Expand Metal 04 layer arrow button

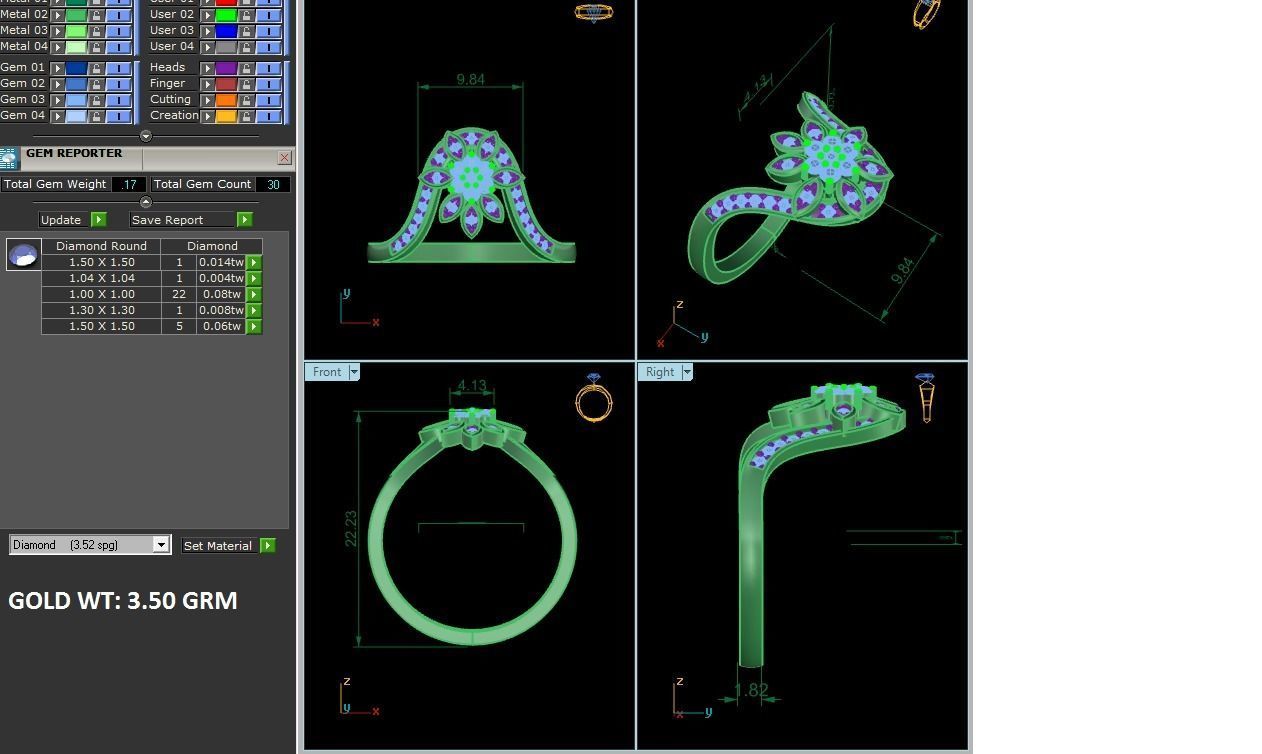(57, 47)
